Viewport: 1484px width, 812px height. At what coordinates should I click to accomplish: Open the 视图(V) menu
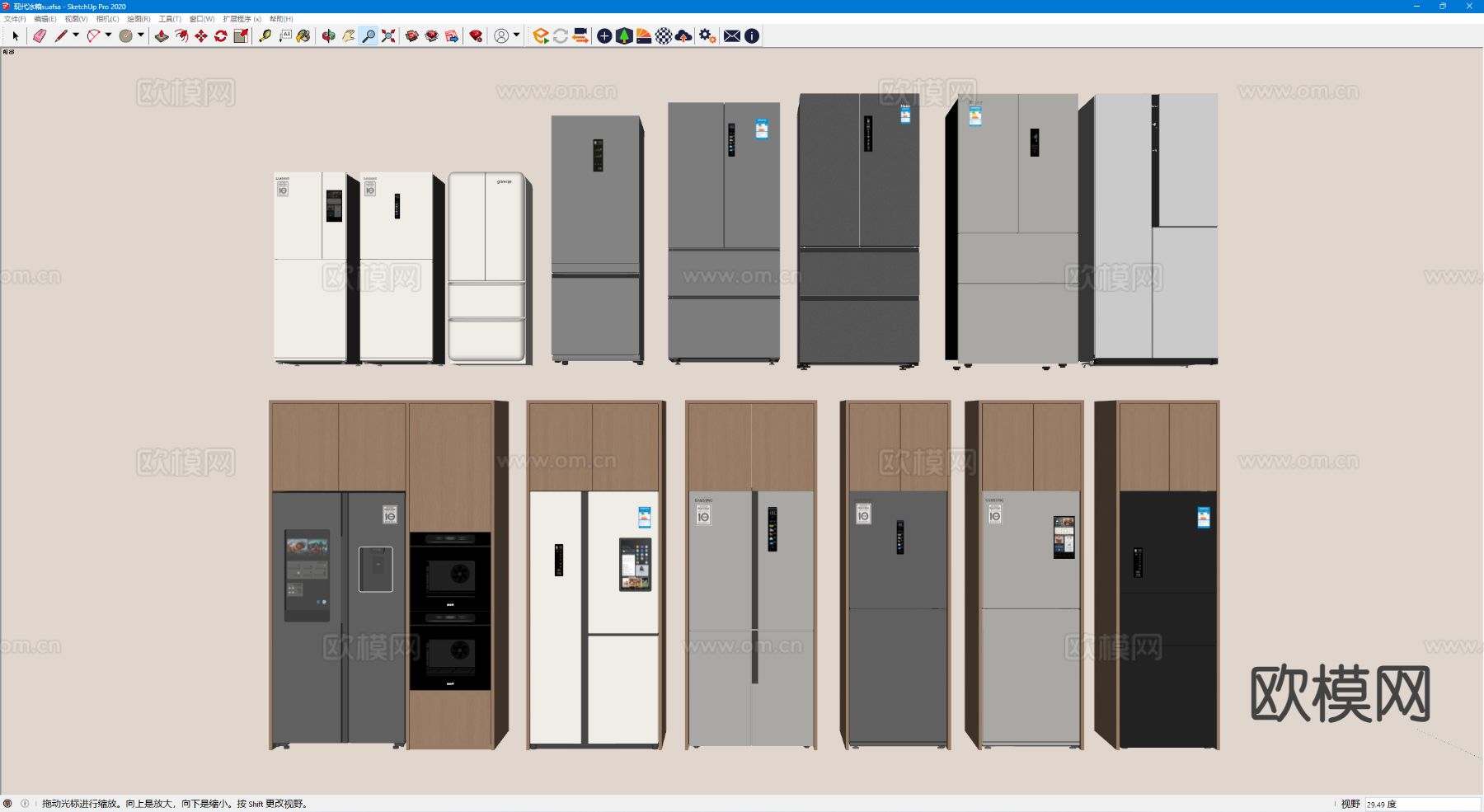(77, 19)
